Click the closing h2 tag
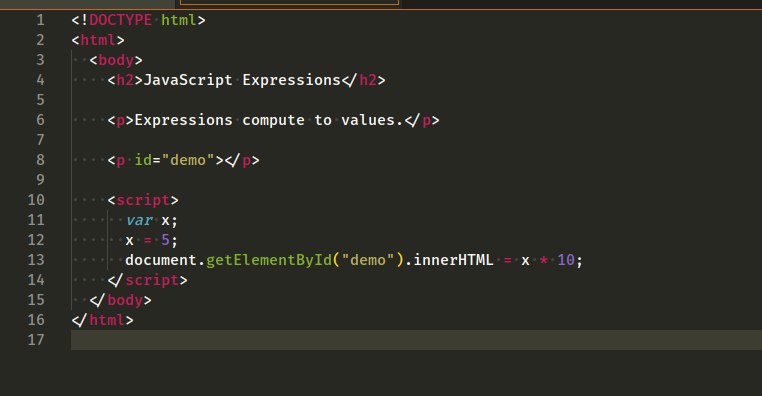The width and height of the screenshot is (762, 396). (x=364, y=80)
